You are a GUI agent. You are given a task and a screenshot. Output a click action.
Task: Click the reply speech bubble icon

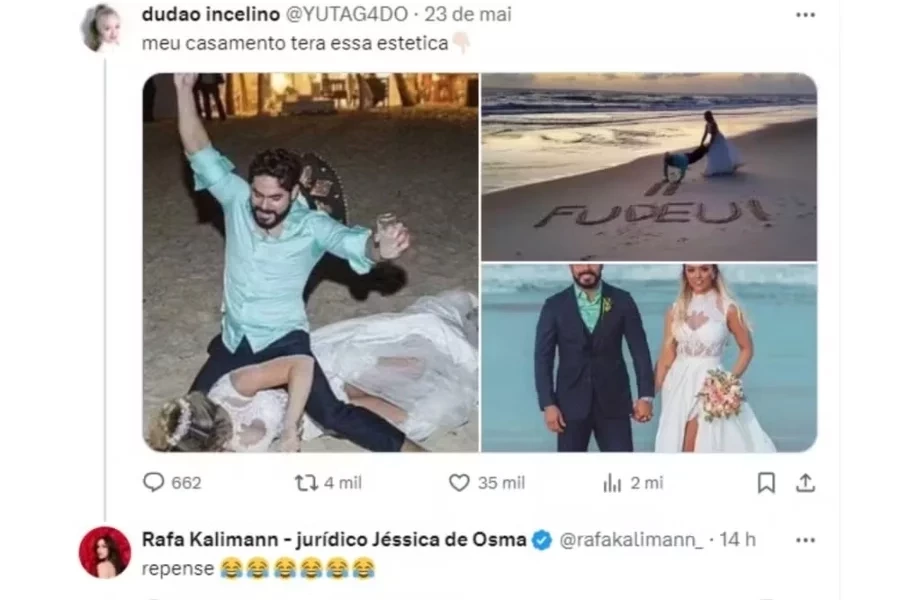[x=153, y=482]
